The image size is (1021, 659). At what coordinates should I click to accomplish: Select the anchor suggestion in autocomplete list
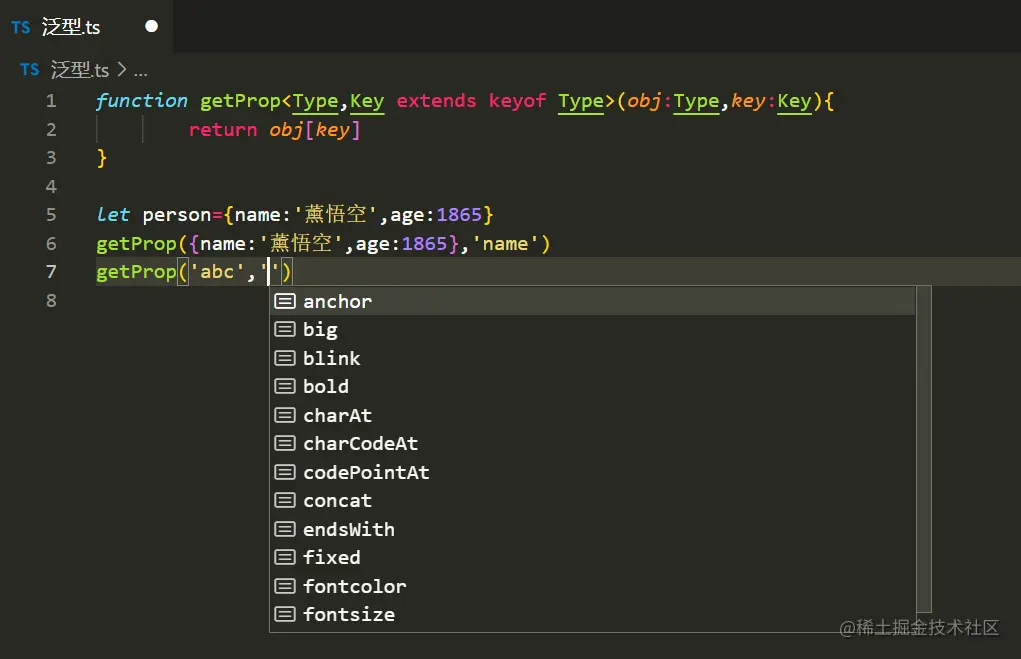click(593, 301)
